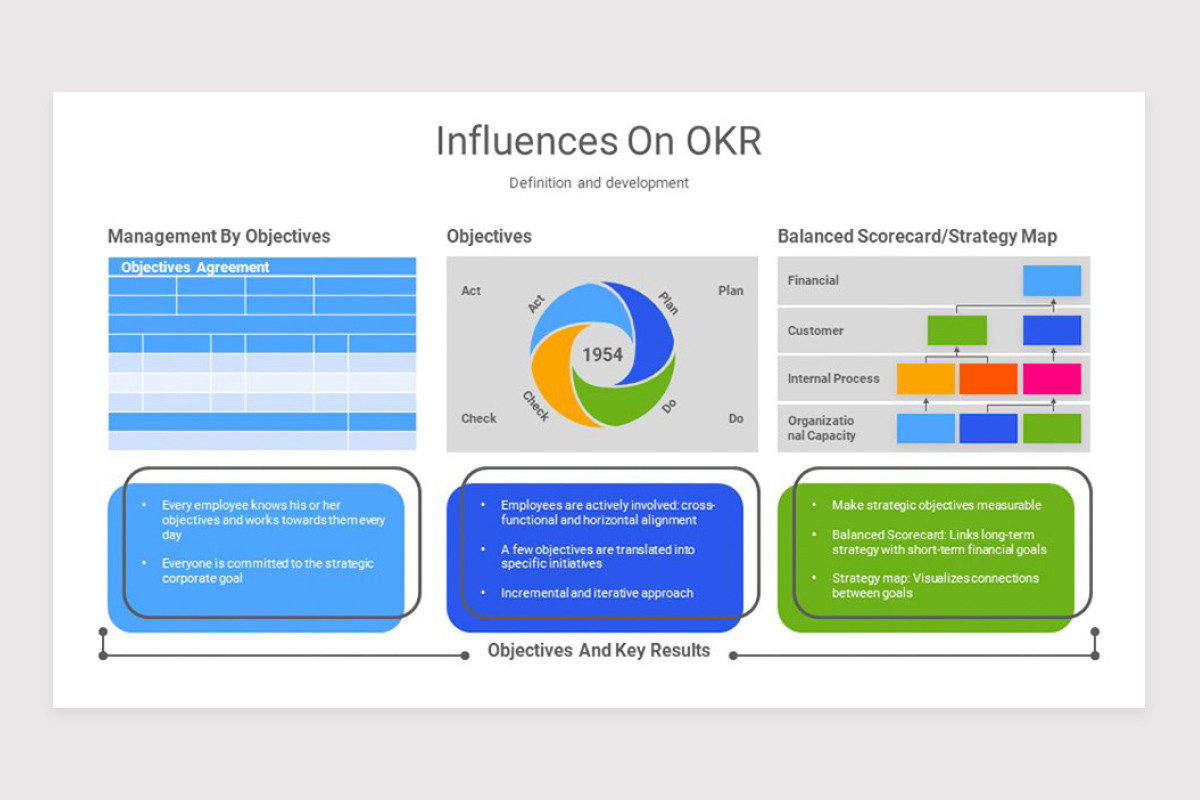Click the red-orange box in Internal Process row
This screenshot has height=800, width=1200.
[988, 379]
